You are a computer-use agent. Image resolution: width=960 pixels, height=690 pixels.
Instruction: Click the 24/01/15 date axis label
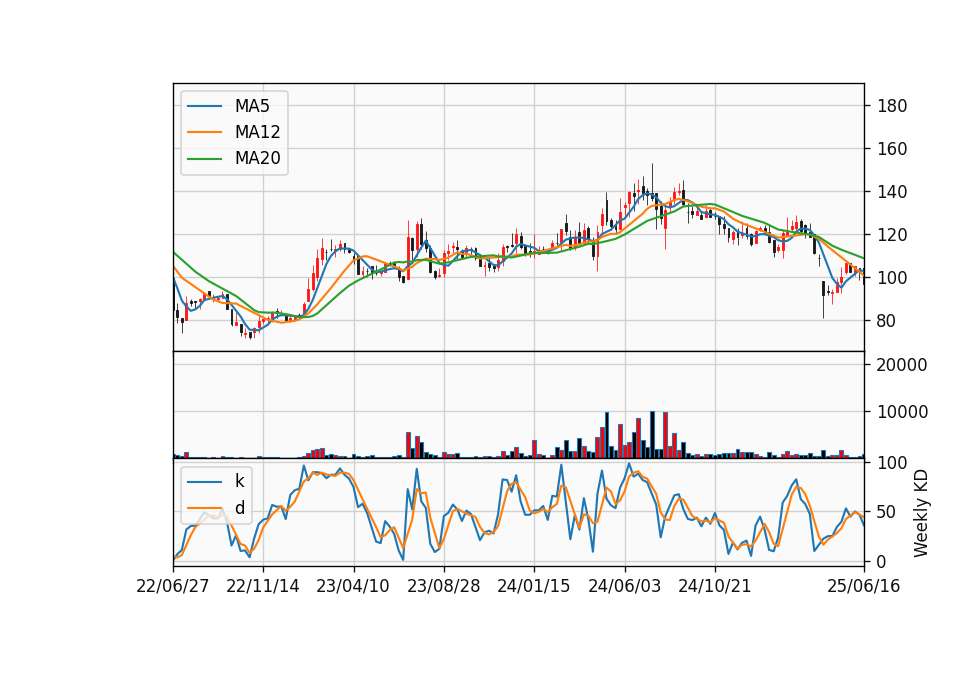click(533, 586)
